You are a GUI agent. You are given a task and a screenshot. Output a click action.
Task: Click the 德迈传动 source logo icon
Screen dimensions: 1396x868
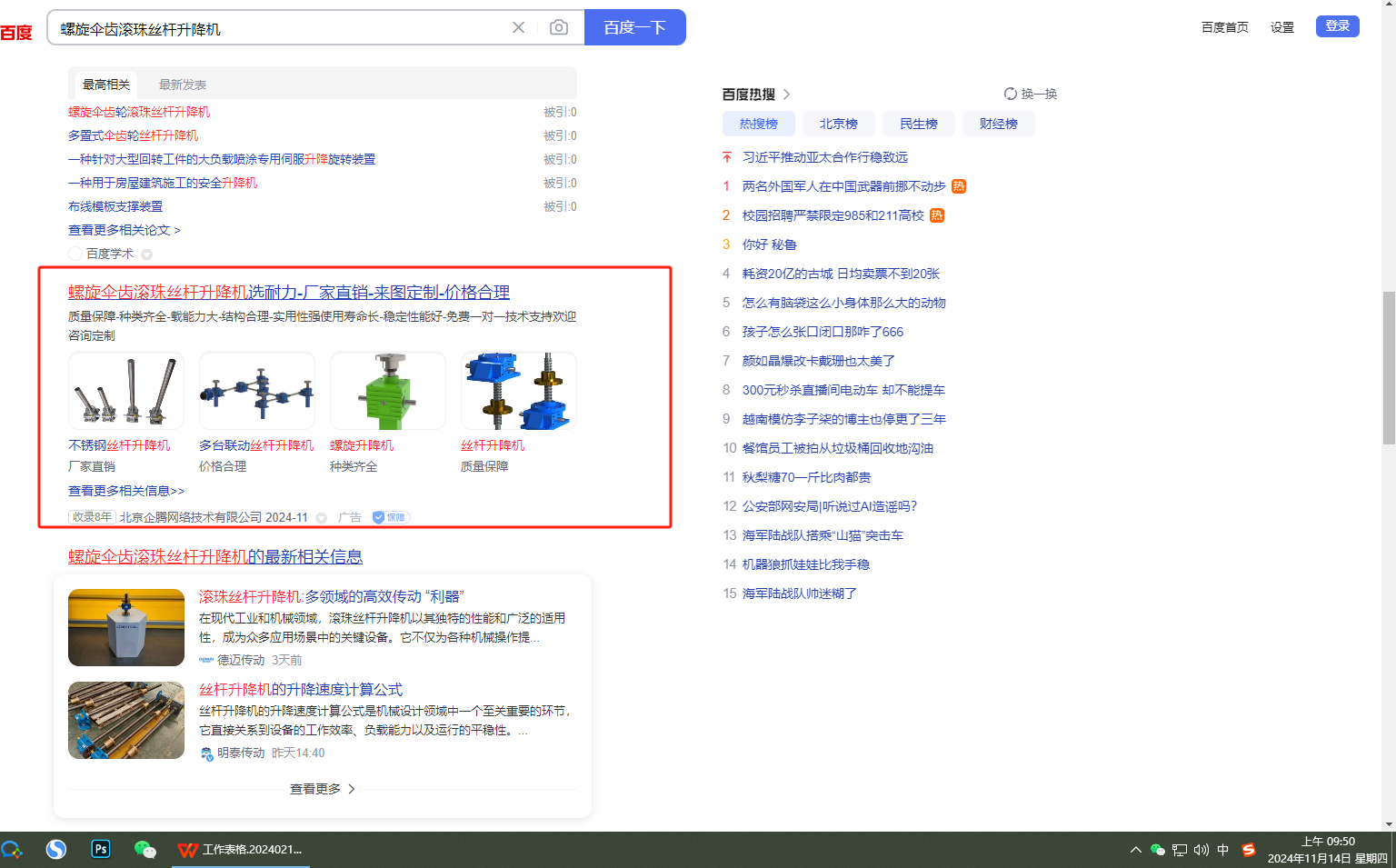tap(206, 660)
